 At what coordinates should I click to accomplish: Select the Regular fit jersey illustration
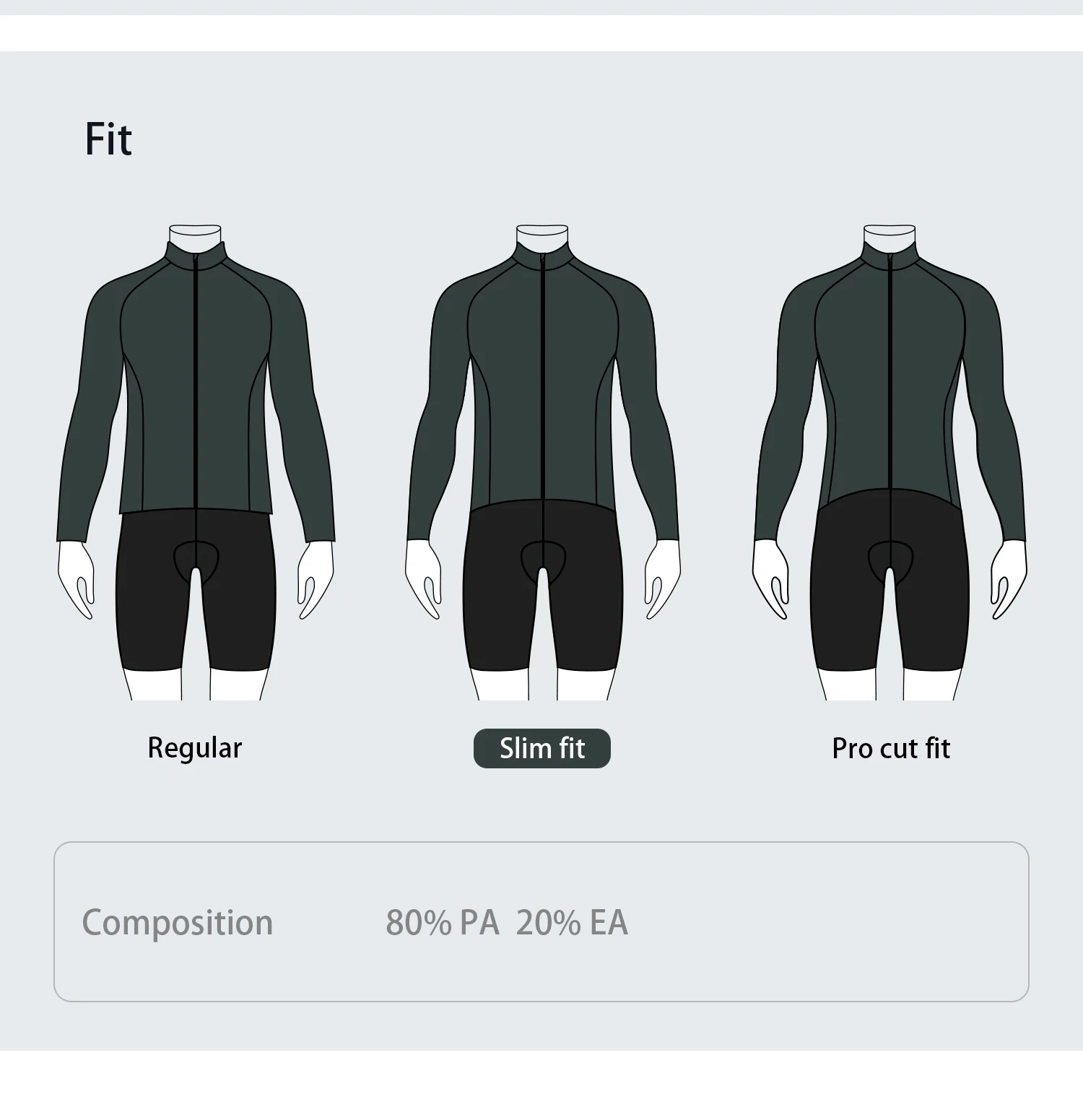click(196, 462)
